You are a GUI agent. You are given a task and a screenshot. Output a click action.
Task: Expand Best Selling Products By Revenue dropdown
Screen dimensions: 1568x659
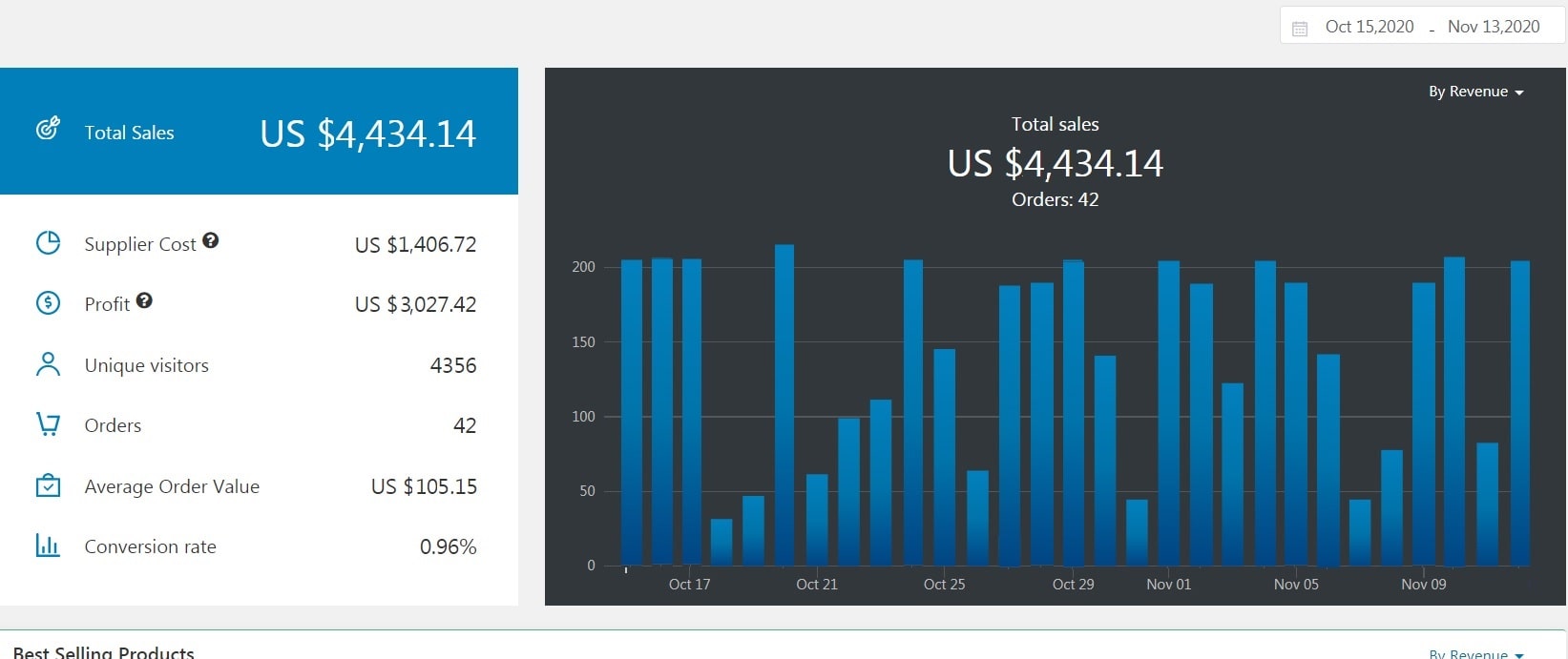(x=1475, y=653)
